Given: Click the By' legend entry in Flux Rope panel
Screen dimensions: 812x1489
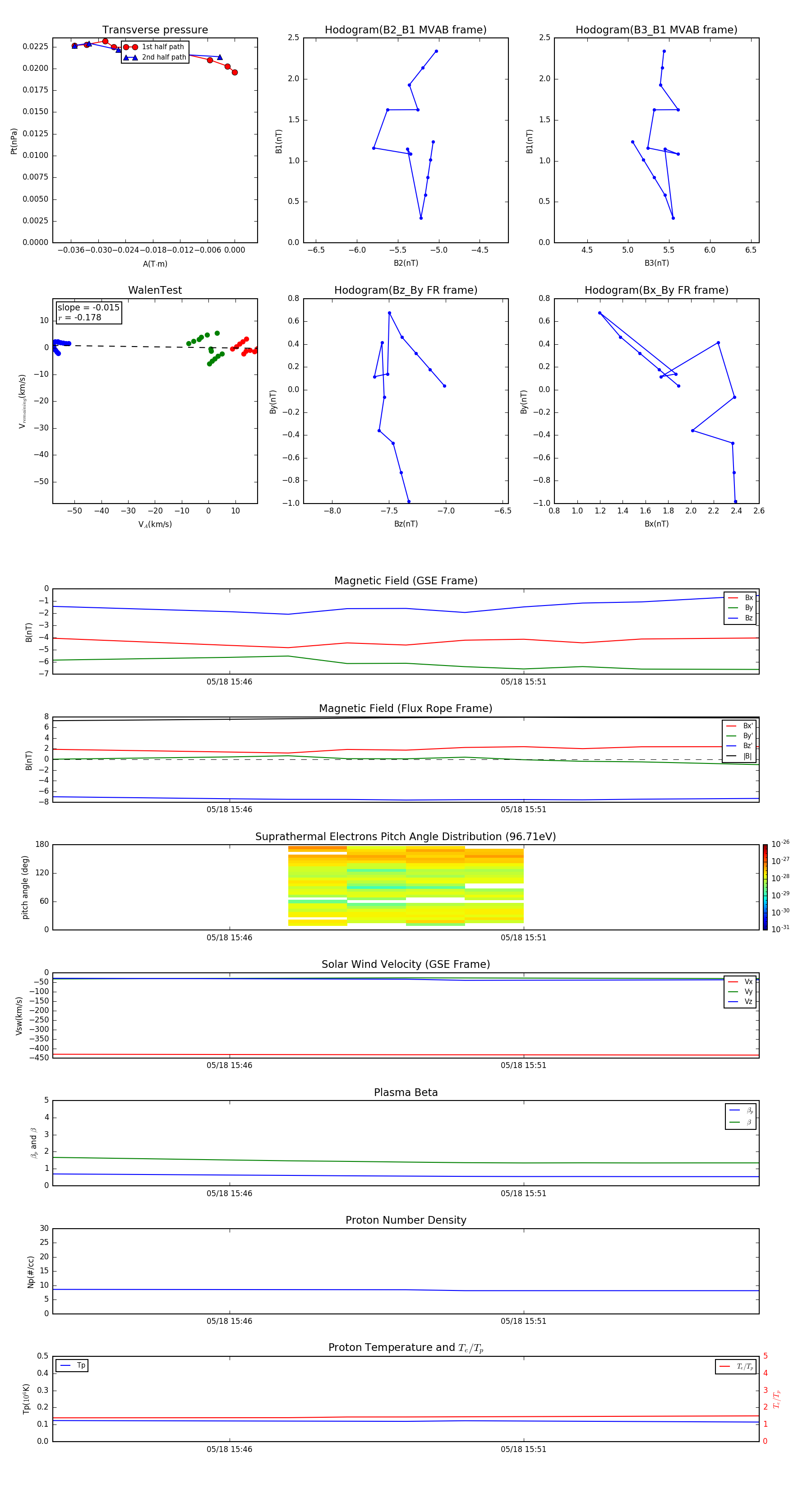Looking at the screenshot, I should 739,736.
